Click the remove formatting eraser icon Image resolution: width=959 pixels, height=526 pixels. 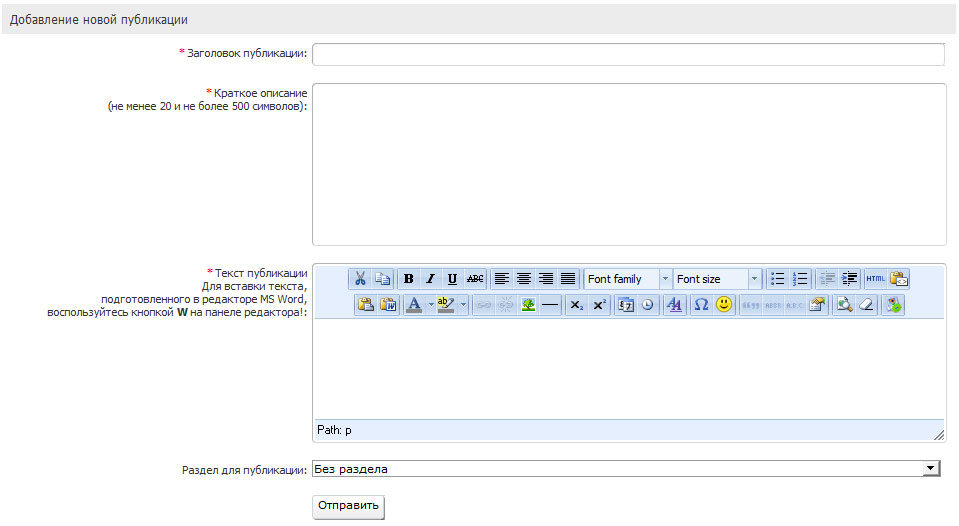(x=867, y=305)
